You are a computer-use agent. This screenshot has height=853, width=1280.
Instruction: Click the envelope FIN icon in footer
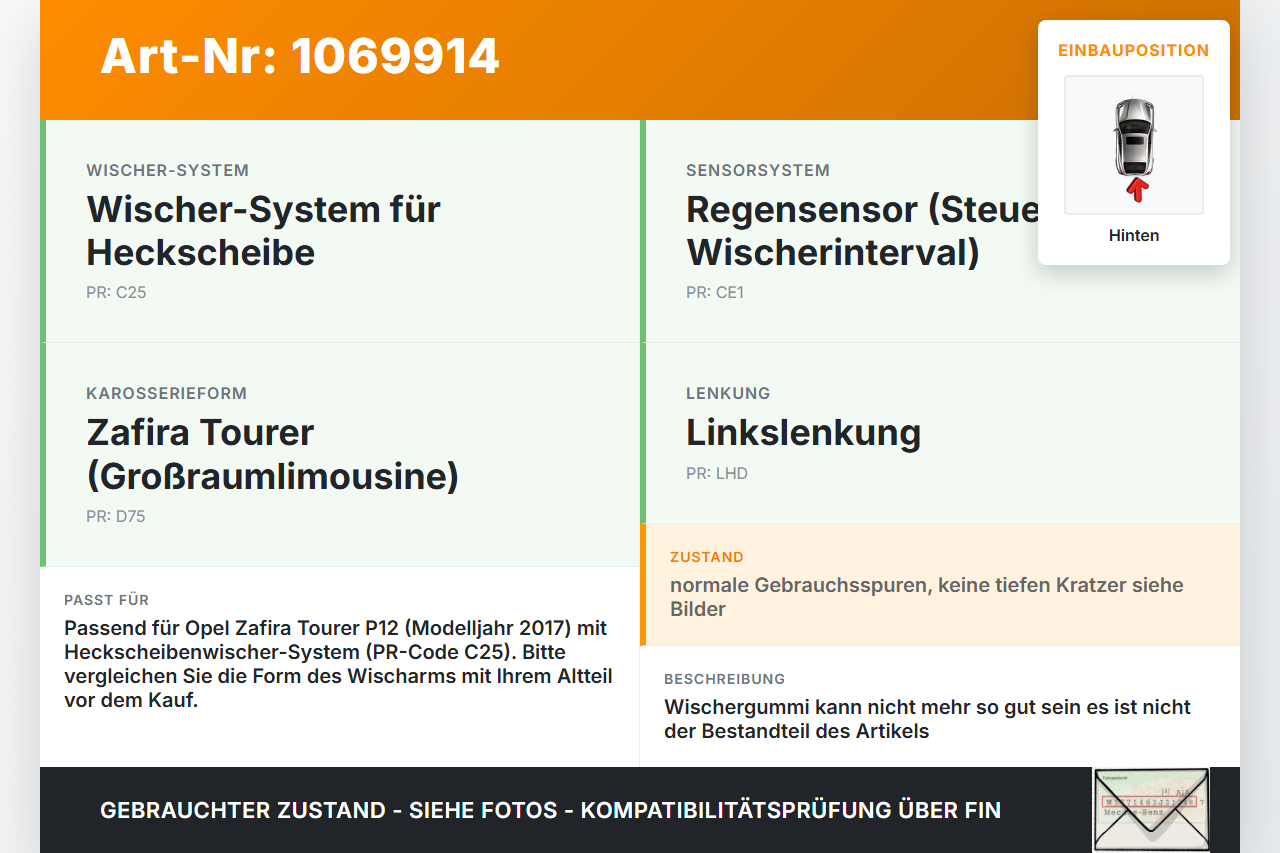coord(1151,810)
